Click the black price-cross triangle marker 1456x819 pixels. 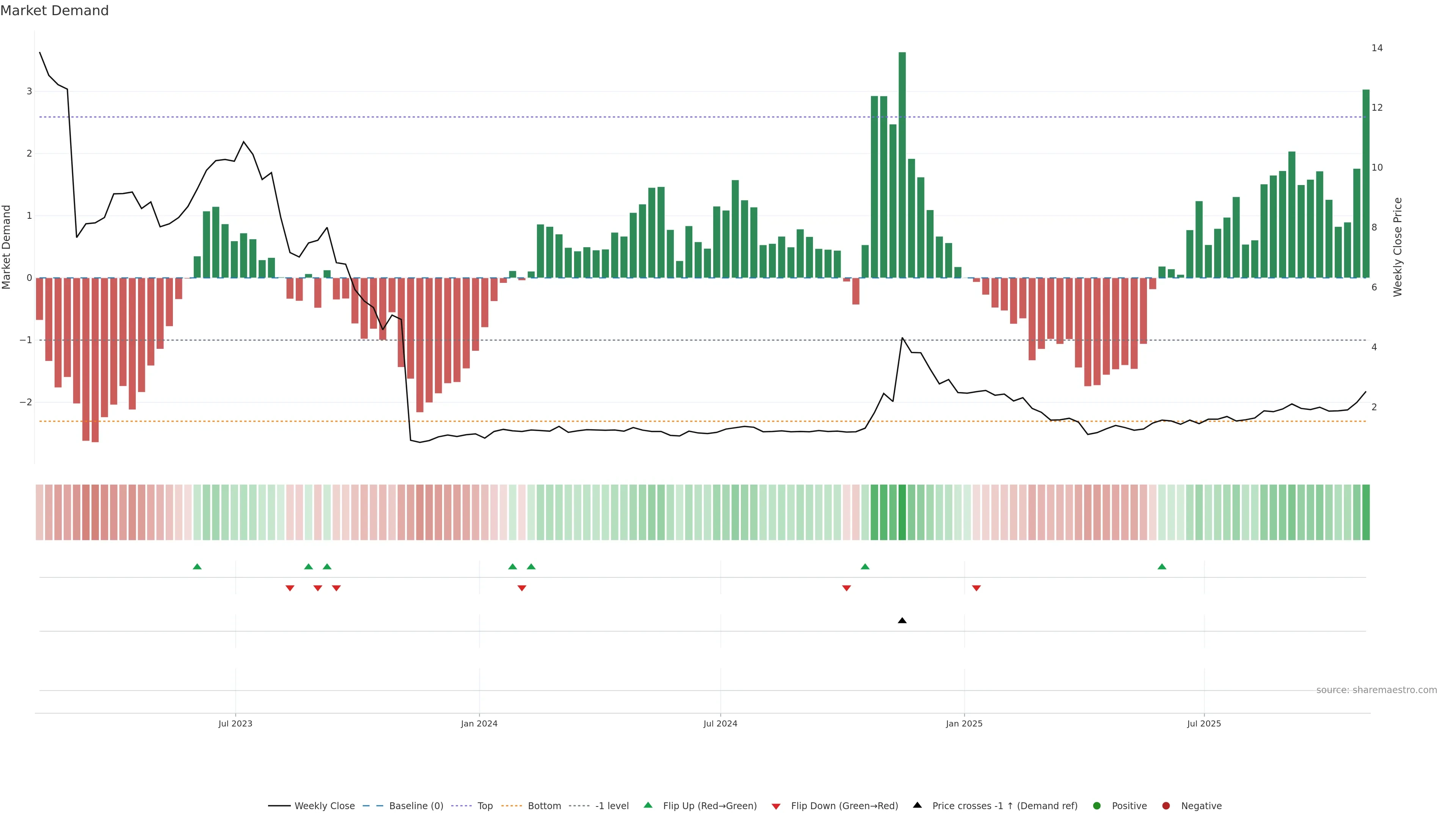click(902, 621)
